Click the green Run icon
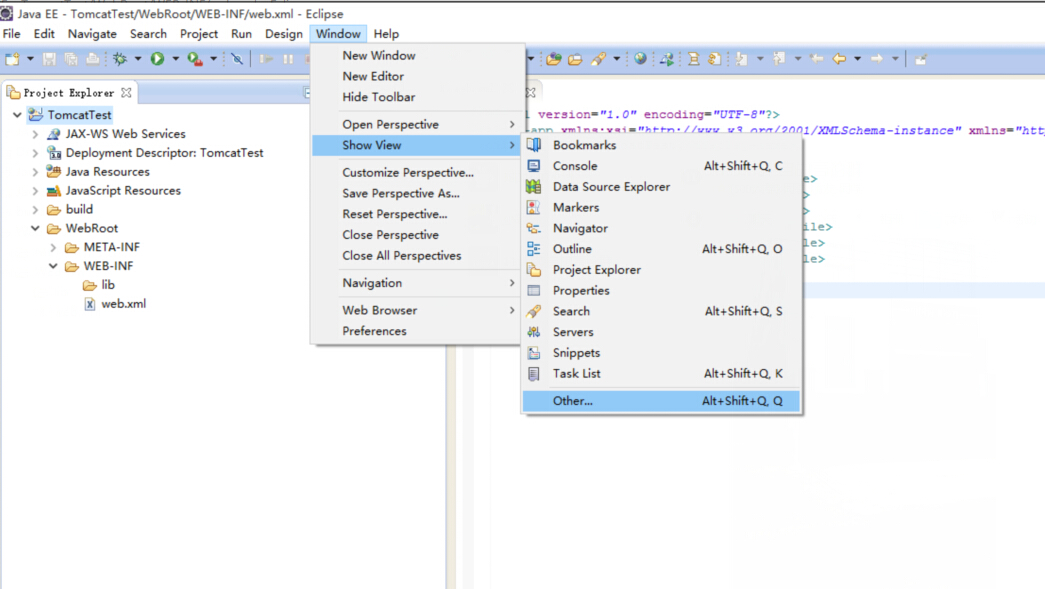 click(x=157, y=59)
